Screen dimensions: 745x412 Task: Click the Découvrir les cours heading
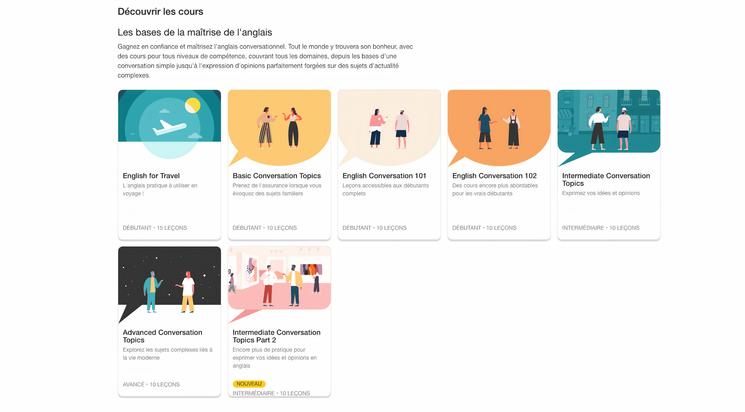(161, 12)
